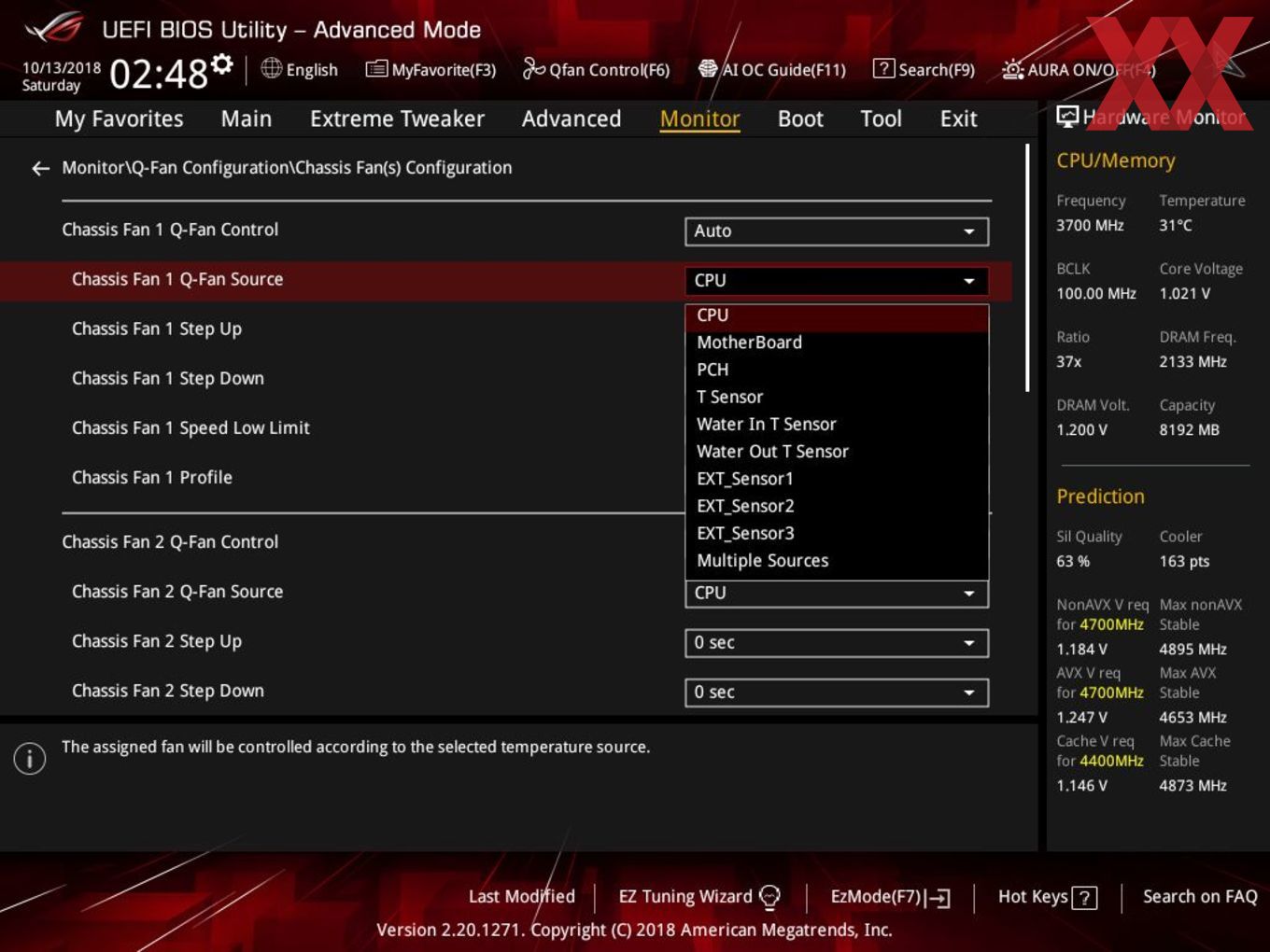Click the breadcrumb path text
Viewport: 1270px width, 952px height.
(x=287, y=168)
